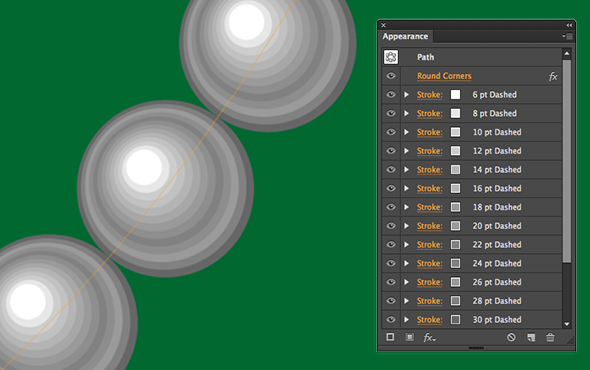The image size is (590, 370).
Task: Click the Add New Fill icon
Action: [x=410, y=337]
